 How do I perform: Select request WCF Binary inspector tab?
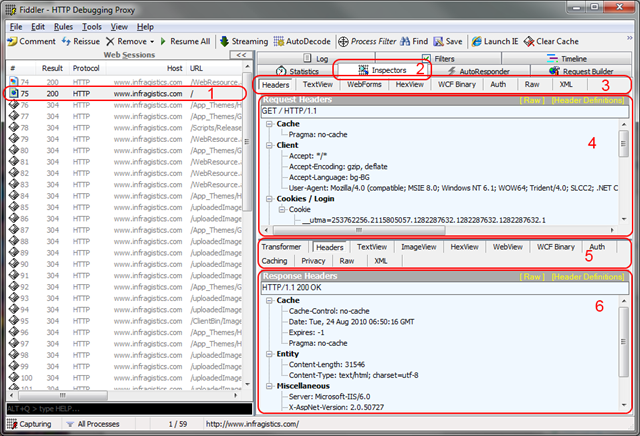point(457,85)
